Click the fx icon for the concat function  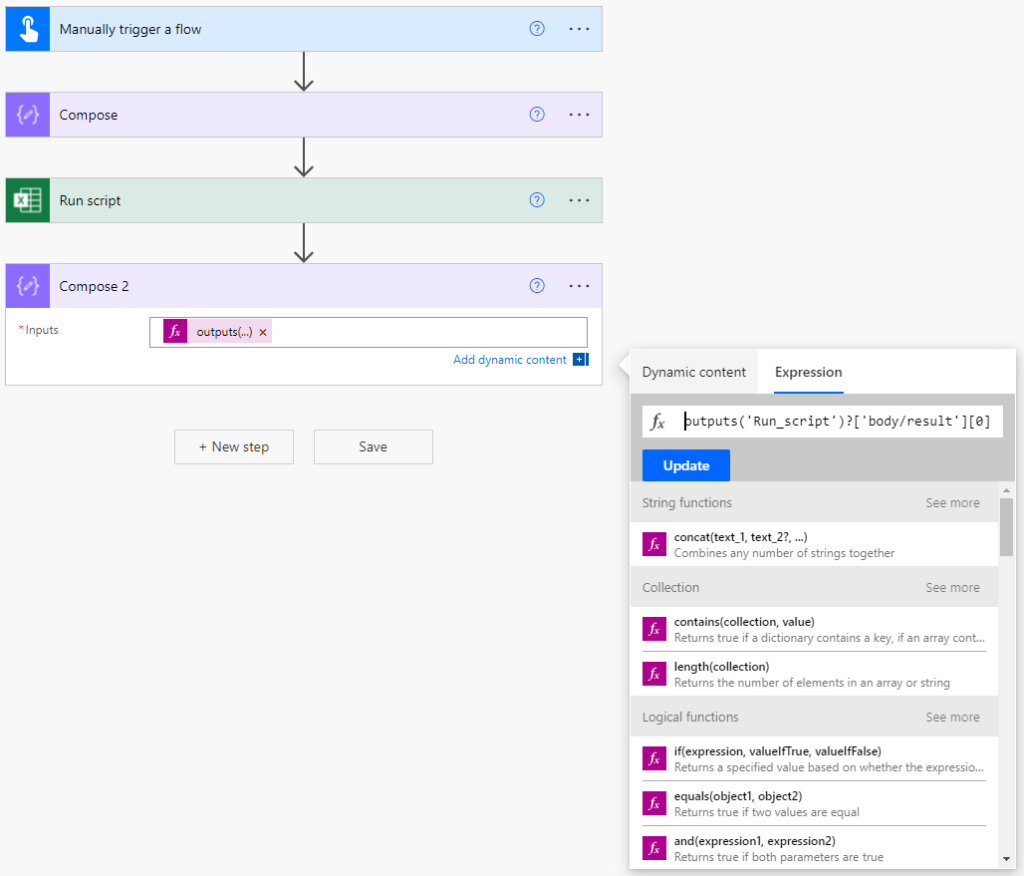(654, 544)
